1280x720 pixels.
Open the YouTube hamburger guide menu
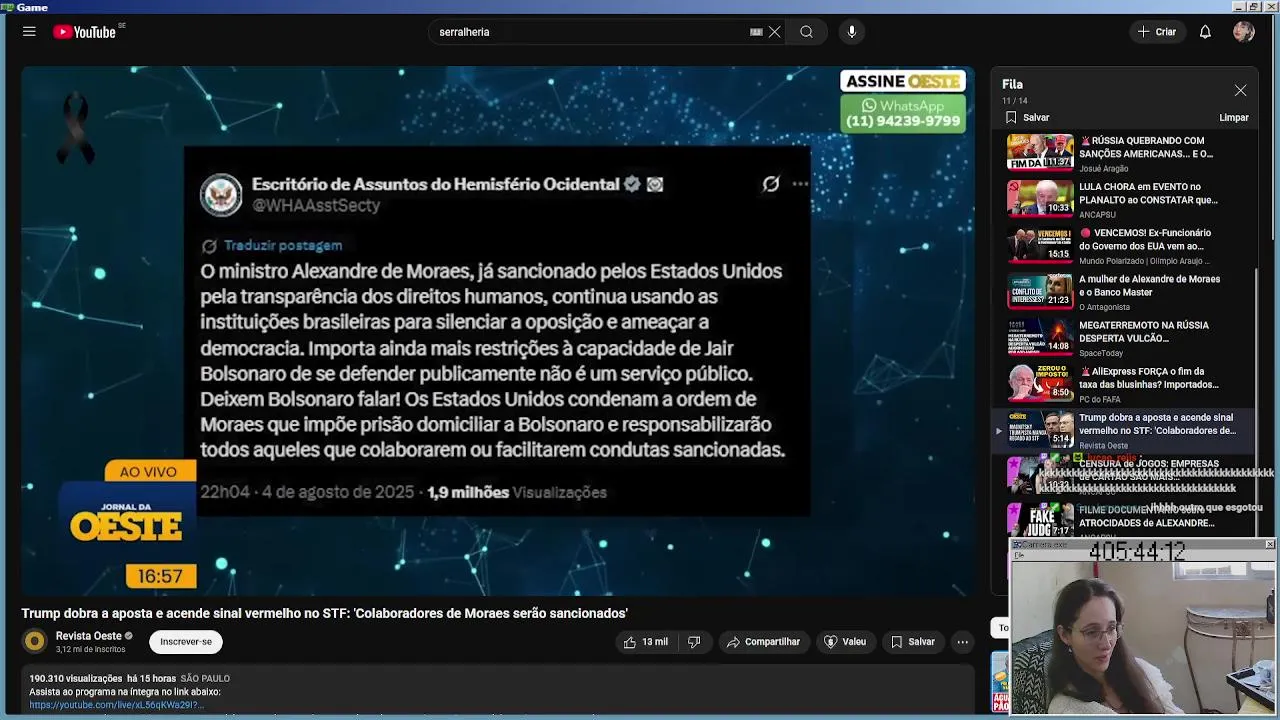[29, 32]
